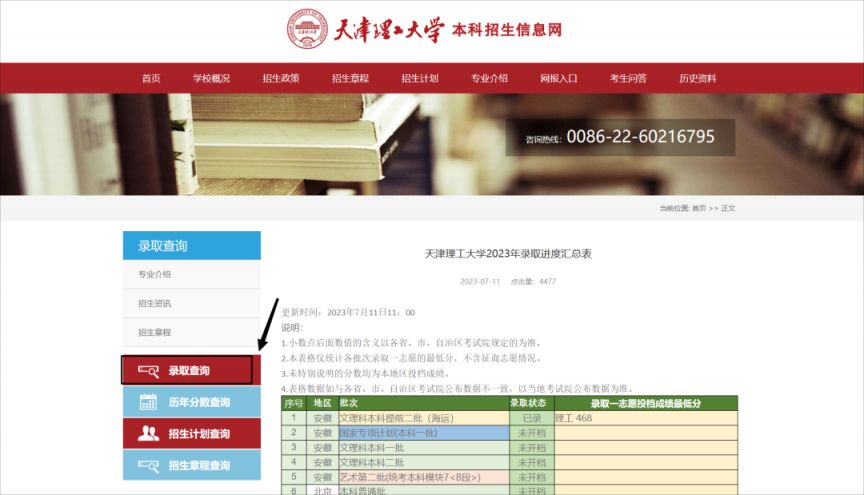Click the 地区 table header

(x=322, y=403)
